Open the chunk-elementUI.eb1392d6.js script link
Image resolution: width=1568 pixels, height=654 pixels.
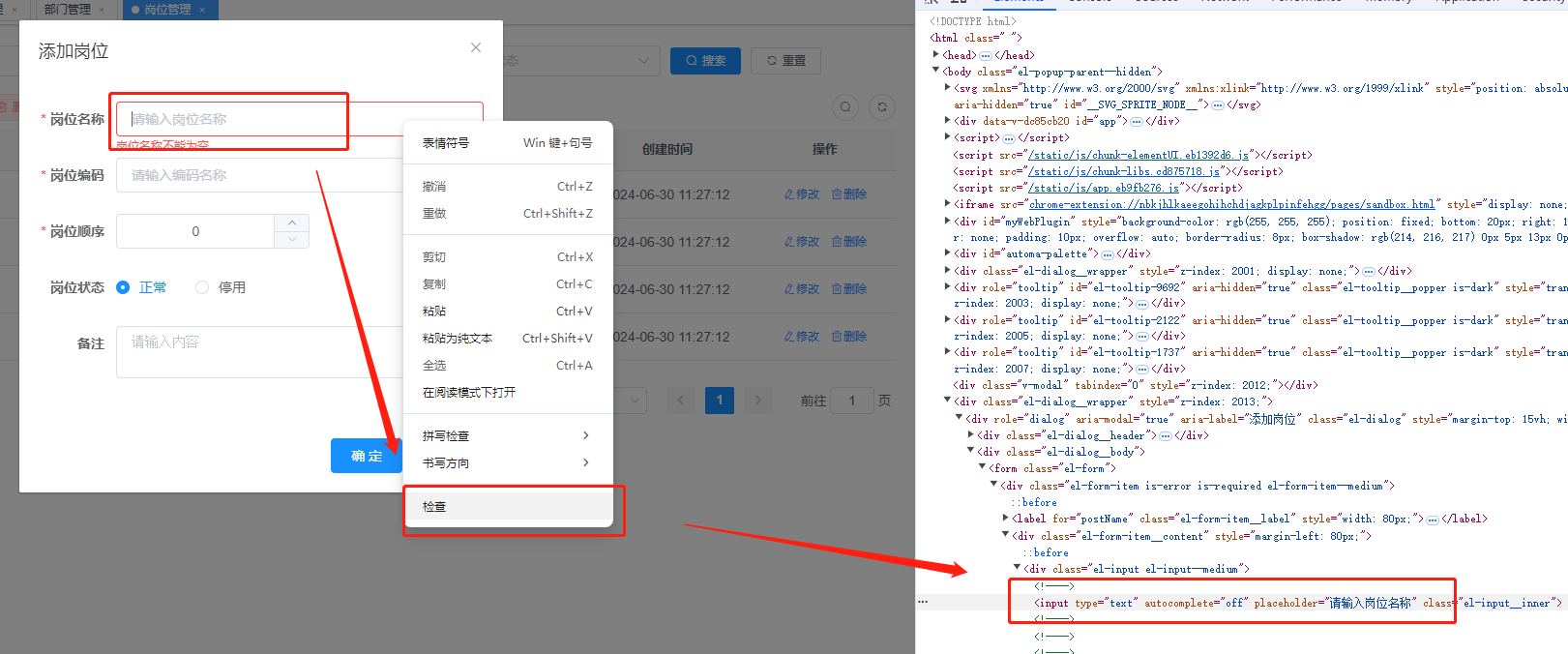click(1137, 155)
